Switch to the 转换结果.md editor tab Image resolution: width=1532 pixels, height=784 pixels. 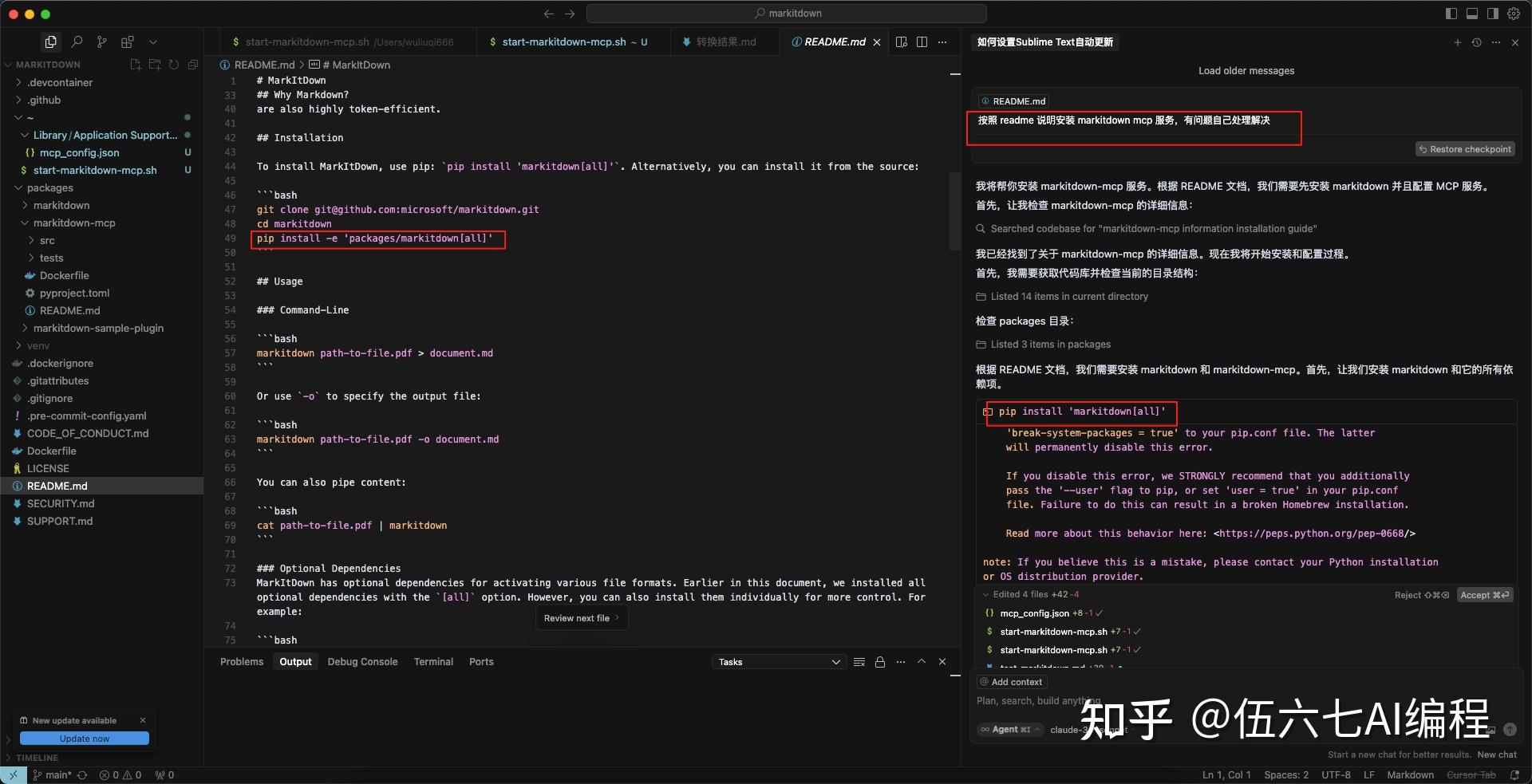coord(725,41)
